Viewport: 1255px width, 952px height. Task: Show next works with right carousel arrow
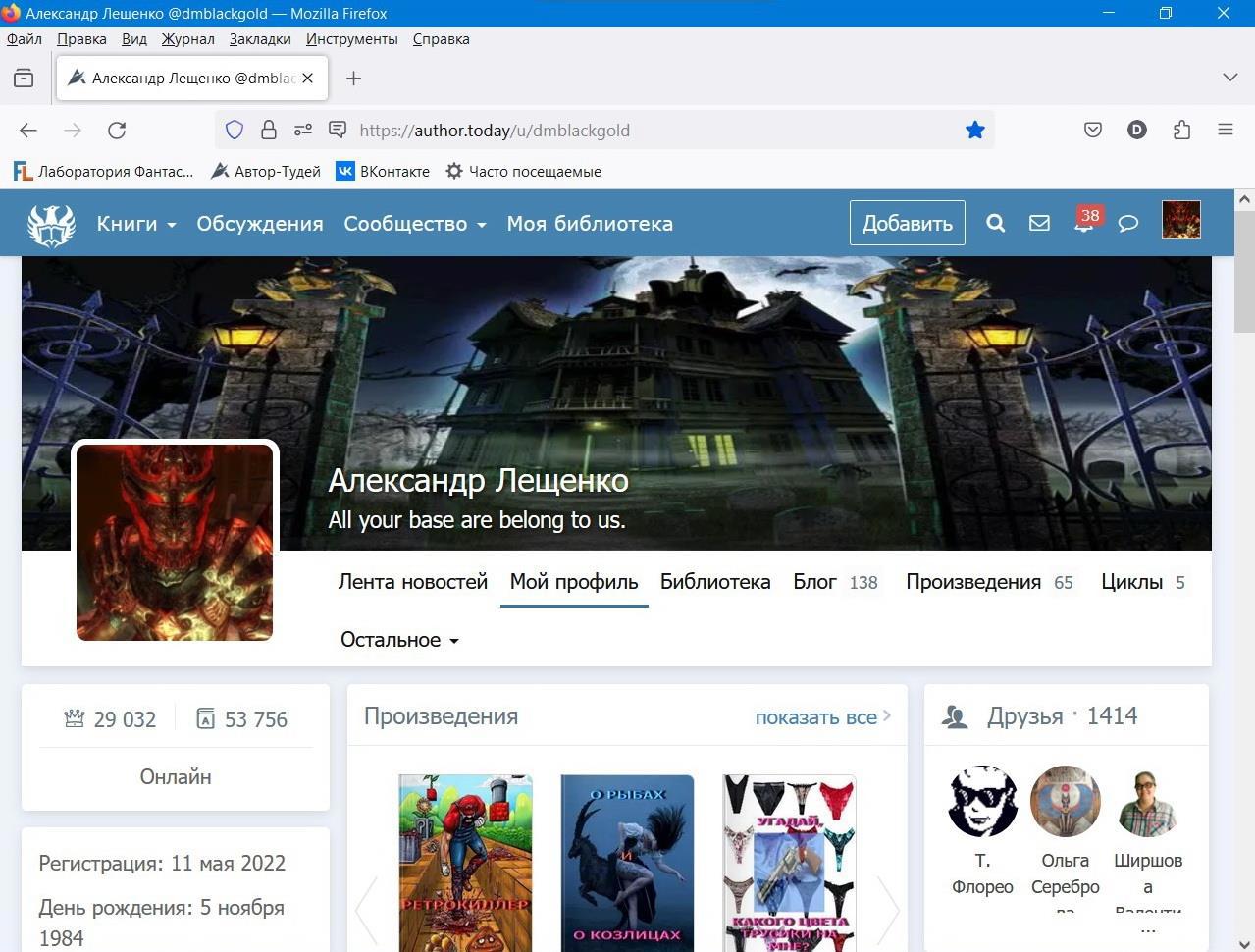pos(888,910)
